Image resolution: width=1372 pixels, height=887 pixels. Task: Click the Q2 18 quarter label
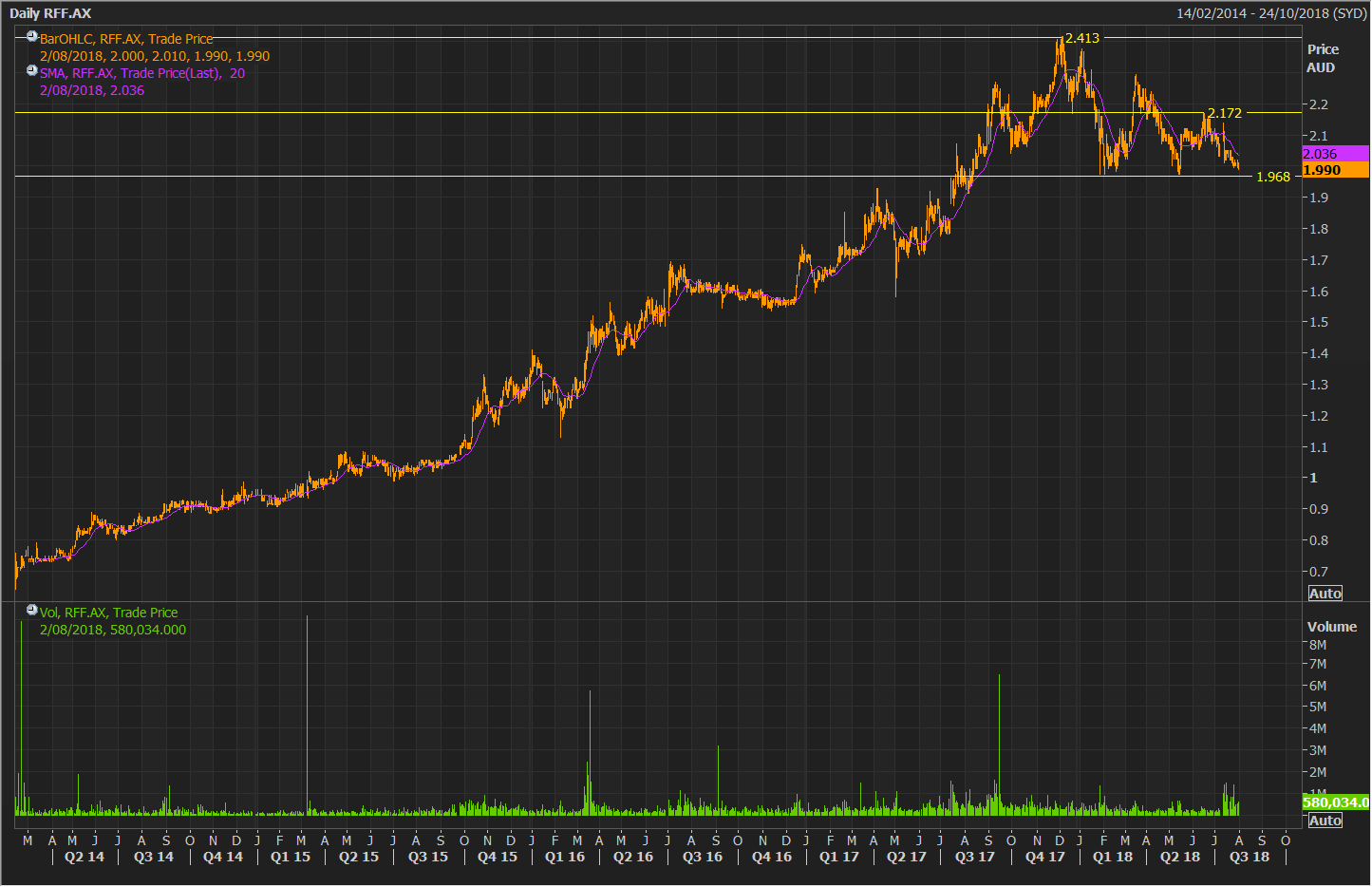[x=1180, y=857]
